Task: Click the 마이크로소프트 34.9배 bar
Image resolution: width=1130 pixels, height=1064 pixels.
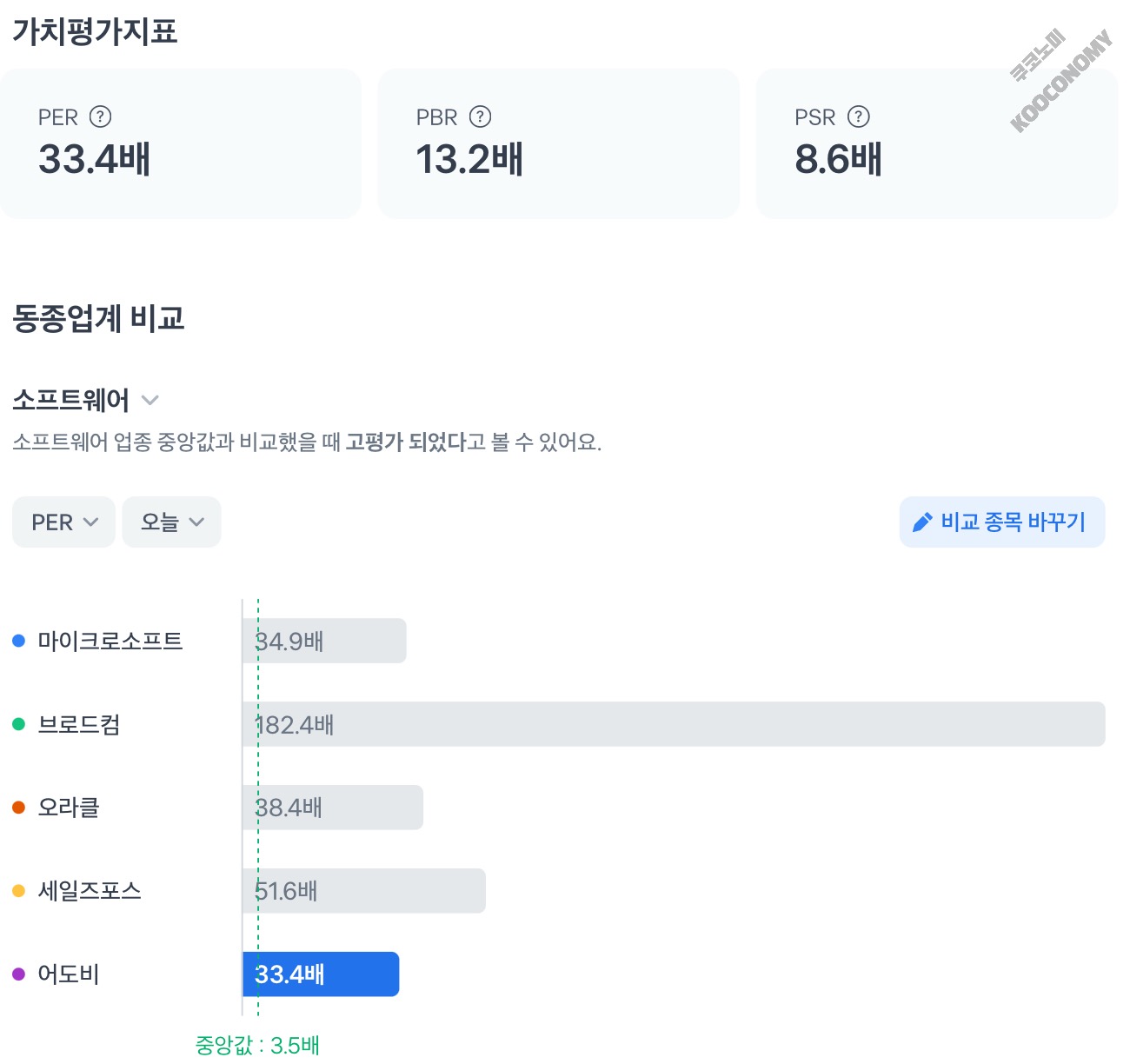Action: [x=324, y=641]
